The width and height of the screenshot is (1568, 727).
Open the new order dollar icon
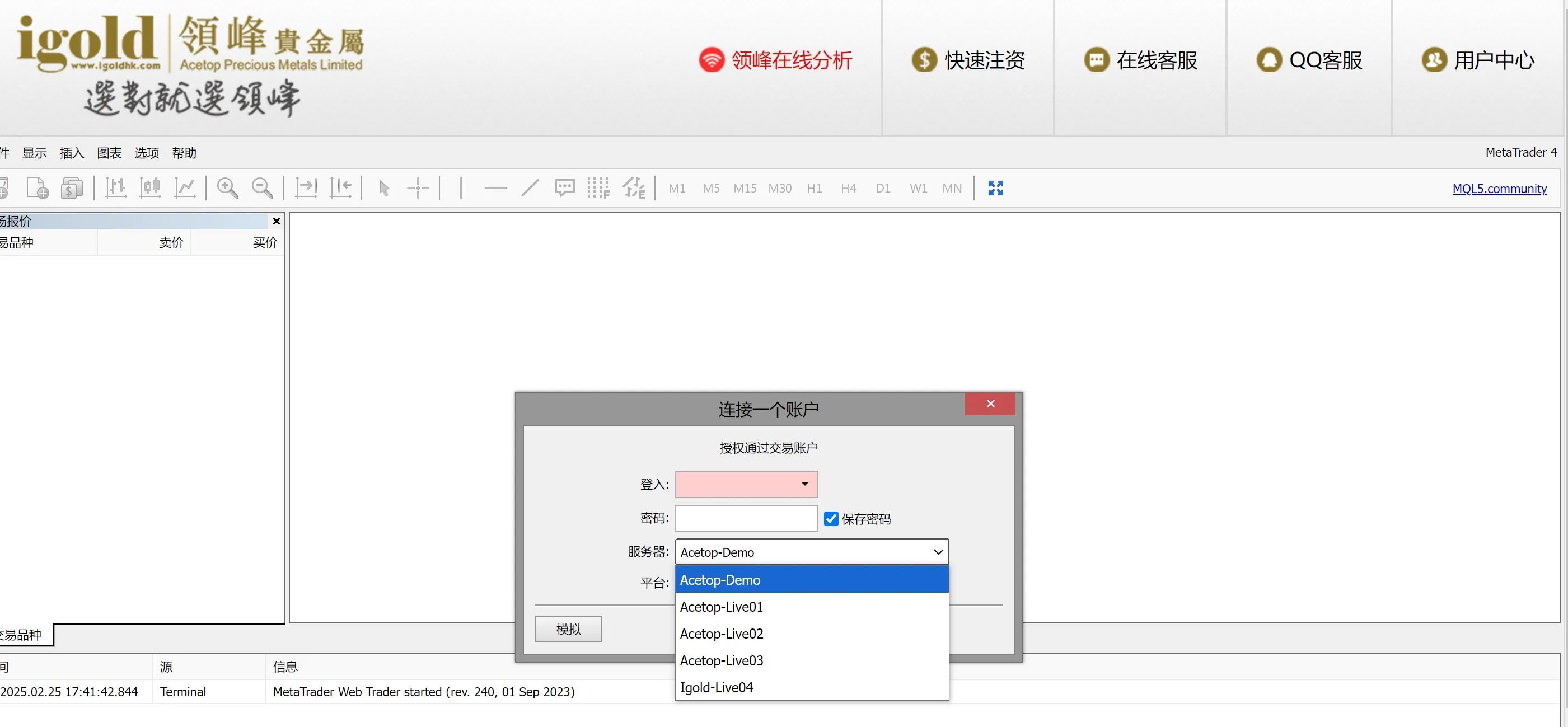pyautogui.click(x=72, y=188)
